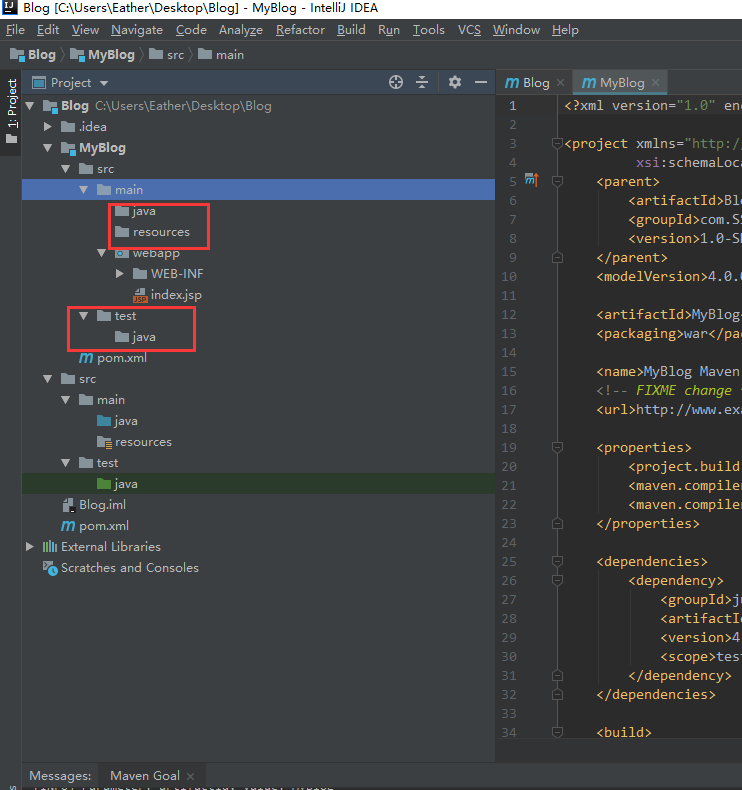Close the MyBlog editor tab
Image resolution: width=742 pixels, height=790 pixels.
pyautogui.click(x=655, y=83)
